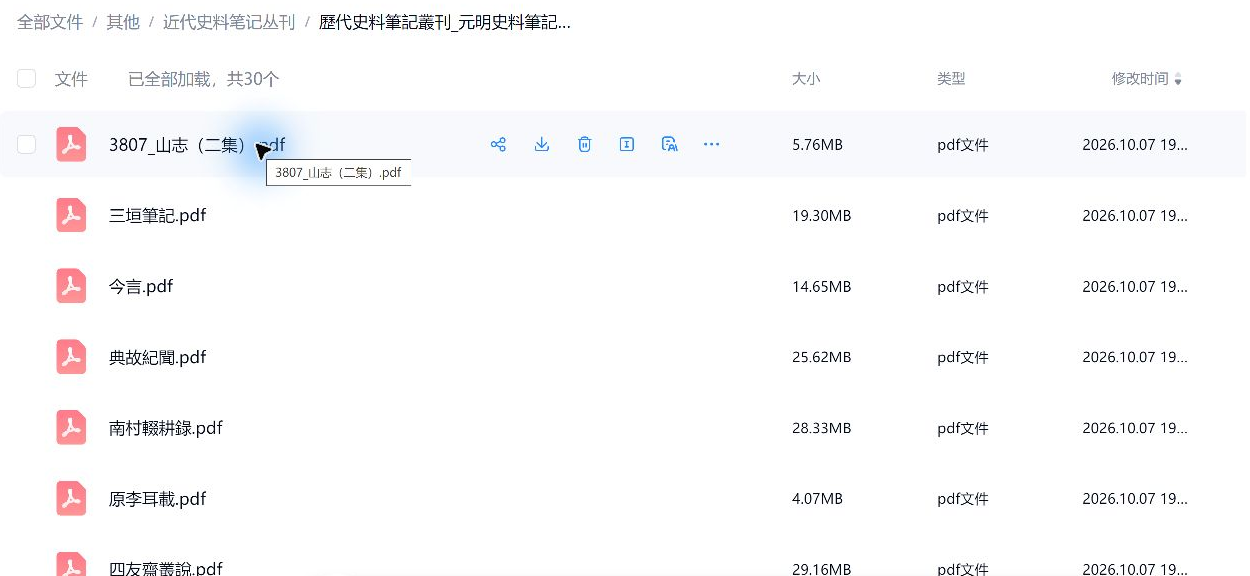Click size value 4.07MB
This screenshot has height=576, width=1250.
coord(817,499)
